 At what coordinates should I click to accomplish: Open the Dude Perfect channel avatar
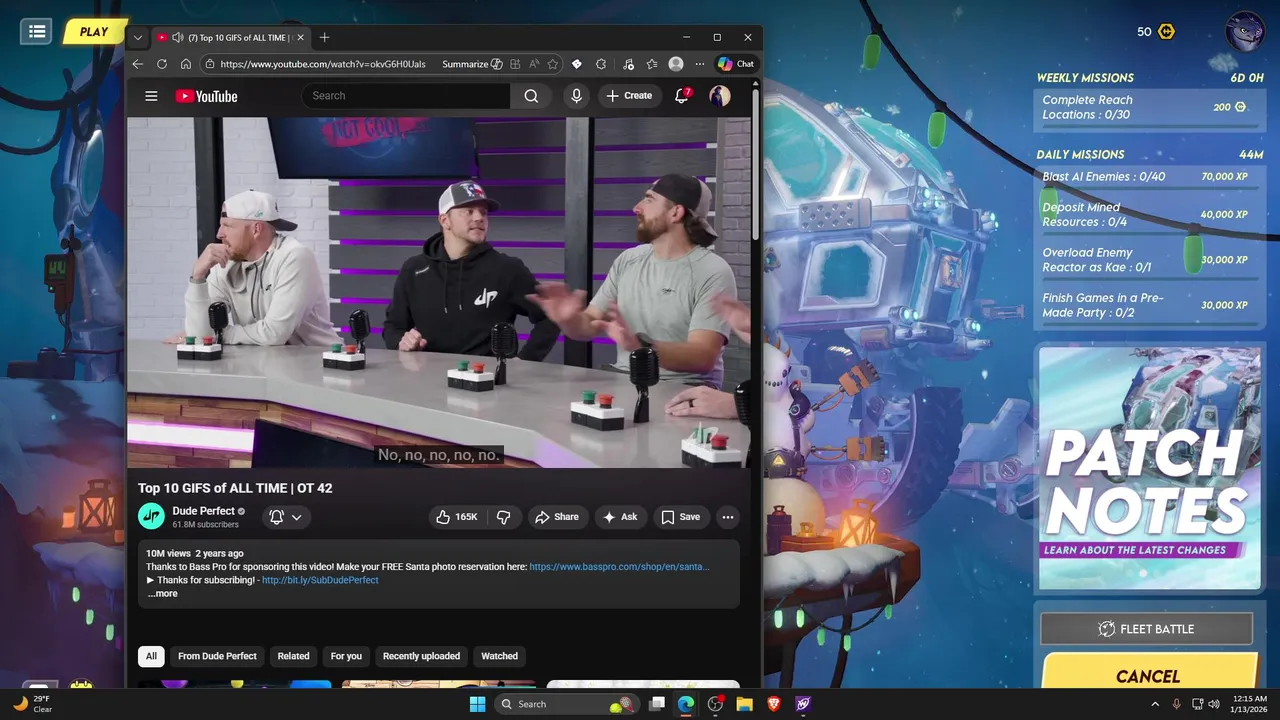click(151, 516)
